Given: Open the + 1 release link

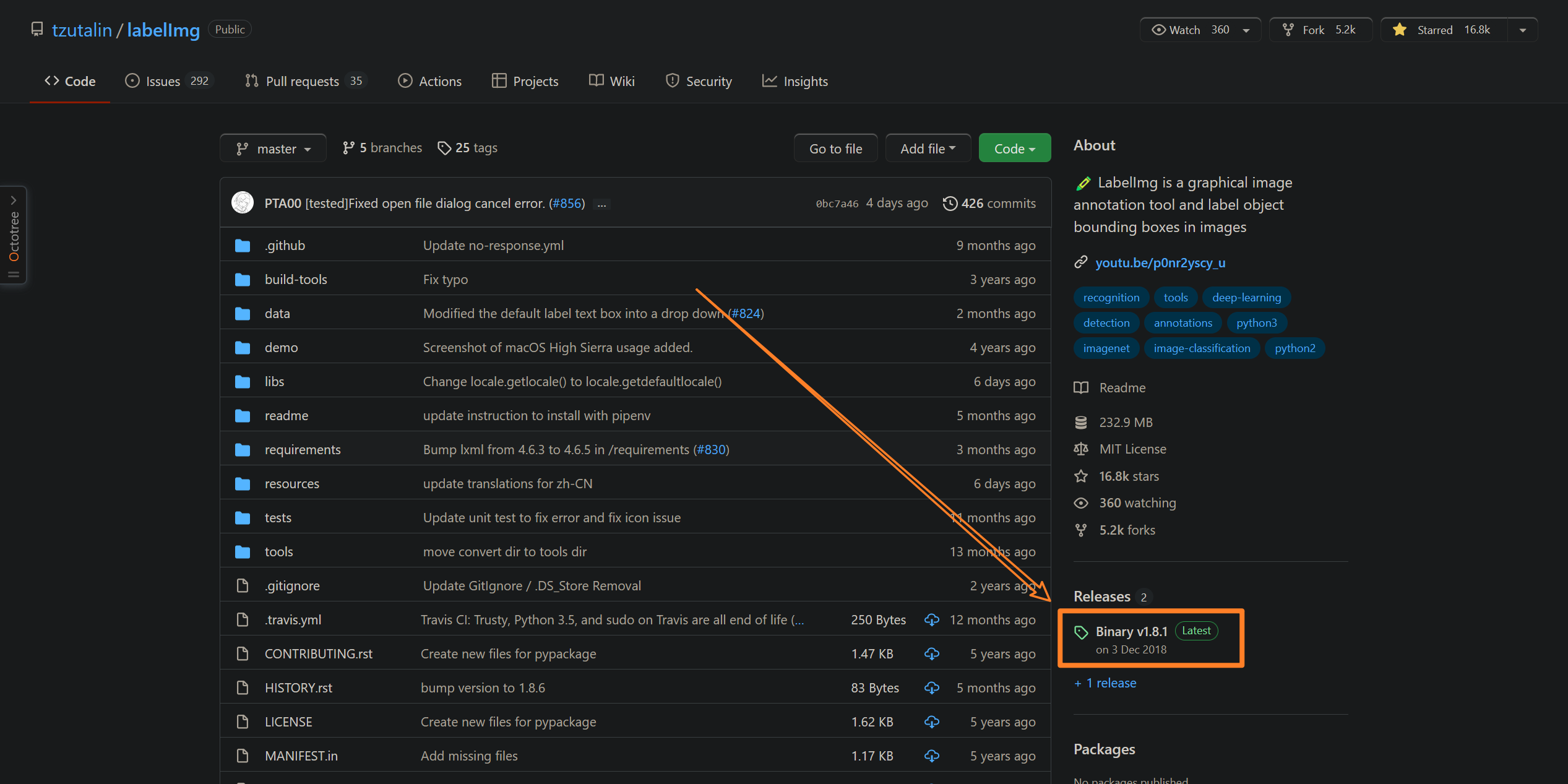Looking at the screenshot, I should 1105,683.
